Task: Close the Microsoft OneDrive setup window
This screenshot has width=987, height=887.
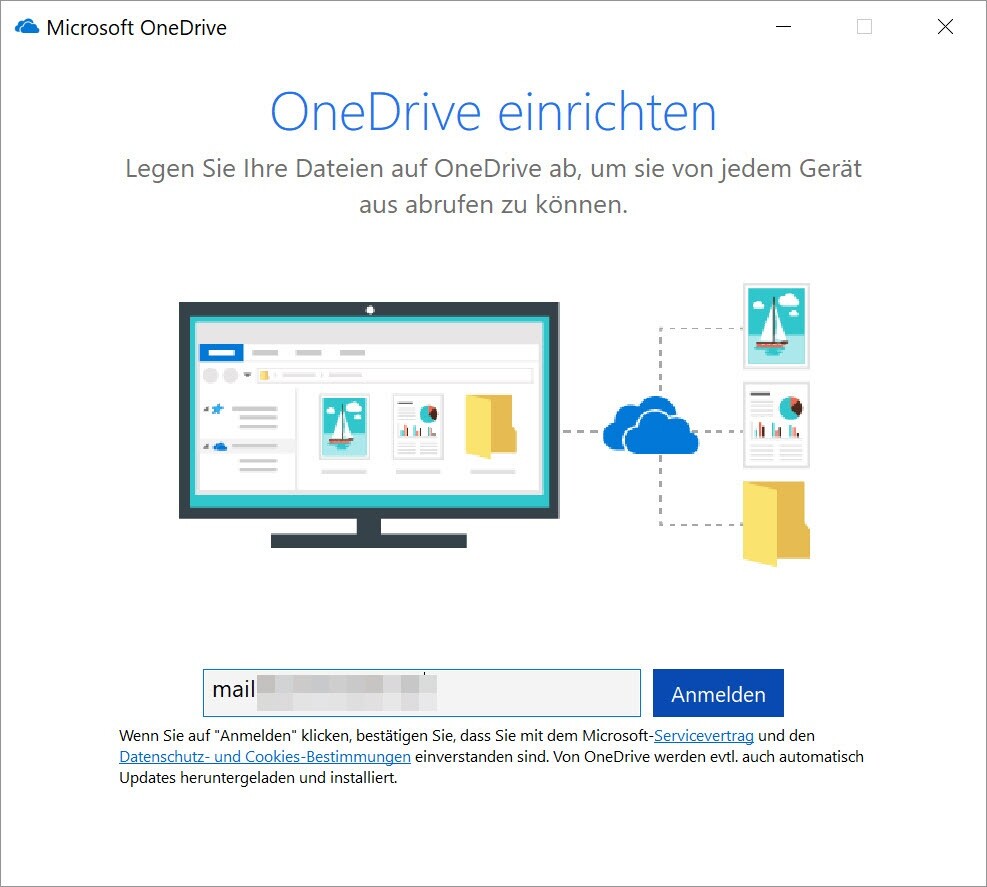Action: coord(945,28)
